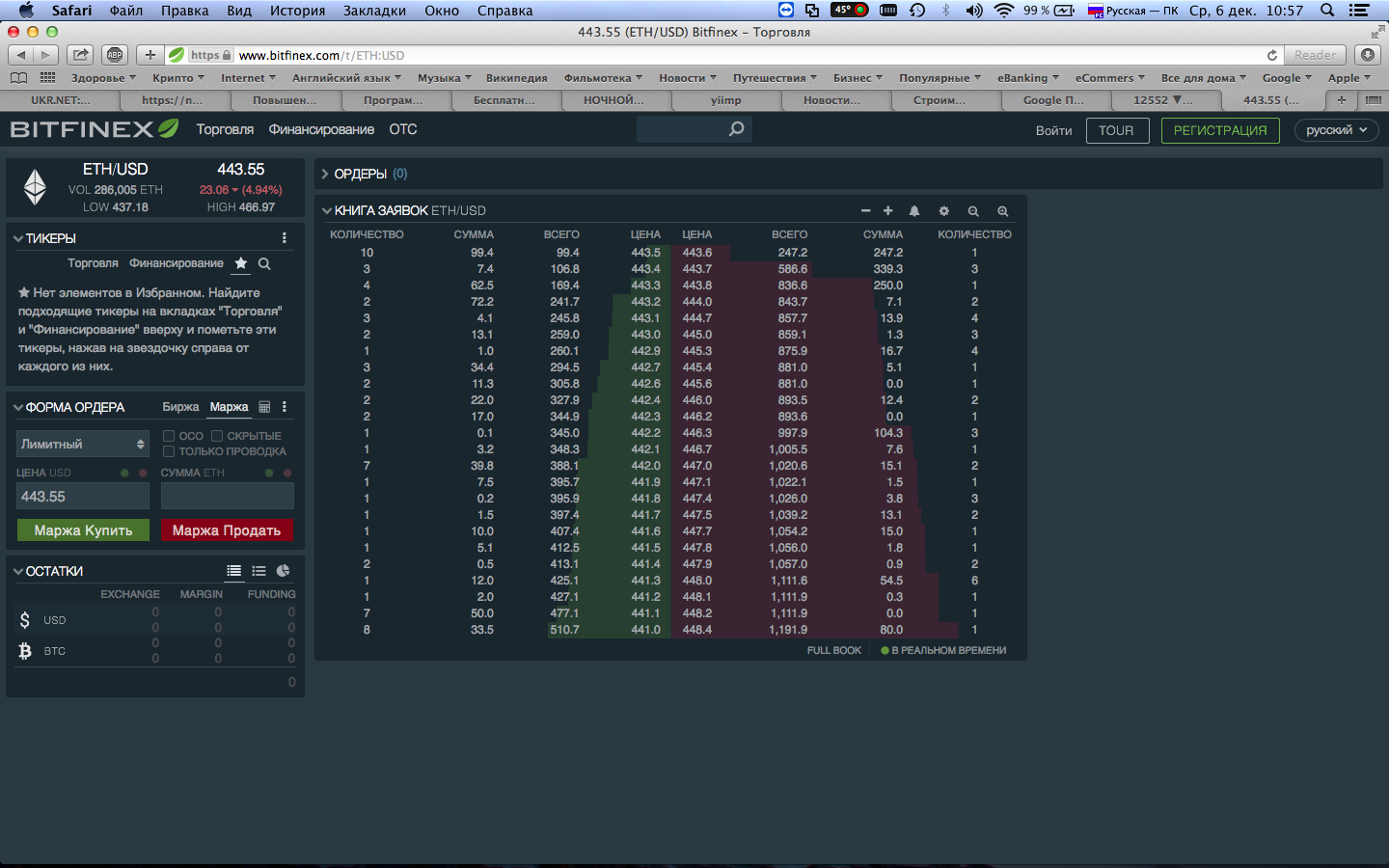Collapse the ТИКЕРЫ panel
Image resolution: width=1389 pixels, height=868 pixels.
pyautogui.click(x=18, y=238)
